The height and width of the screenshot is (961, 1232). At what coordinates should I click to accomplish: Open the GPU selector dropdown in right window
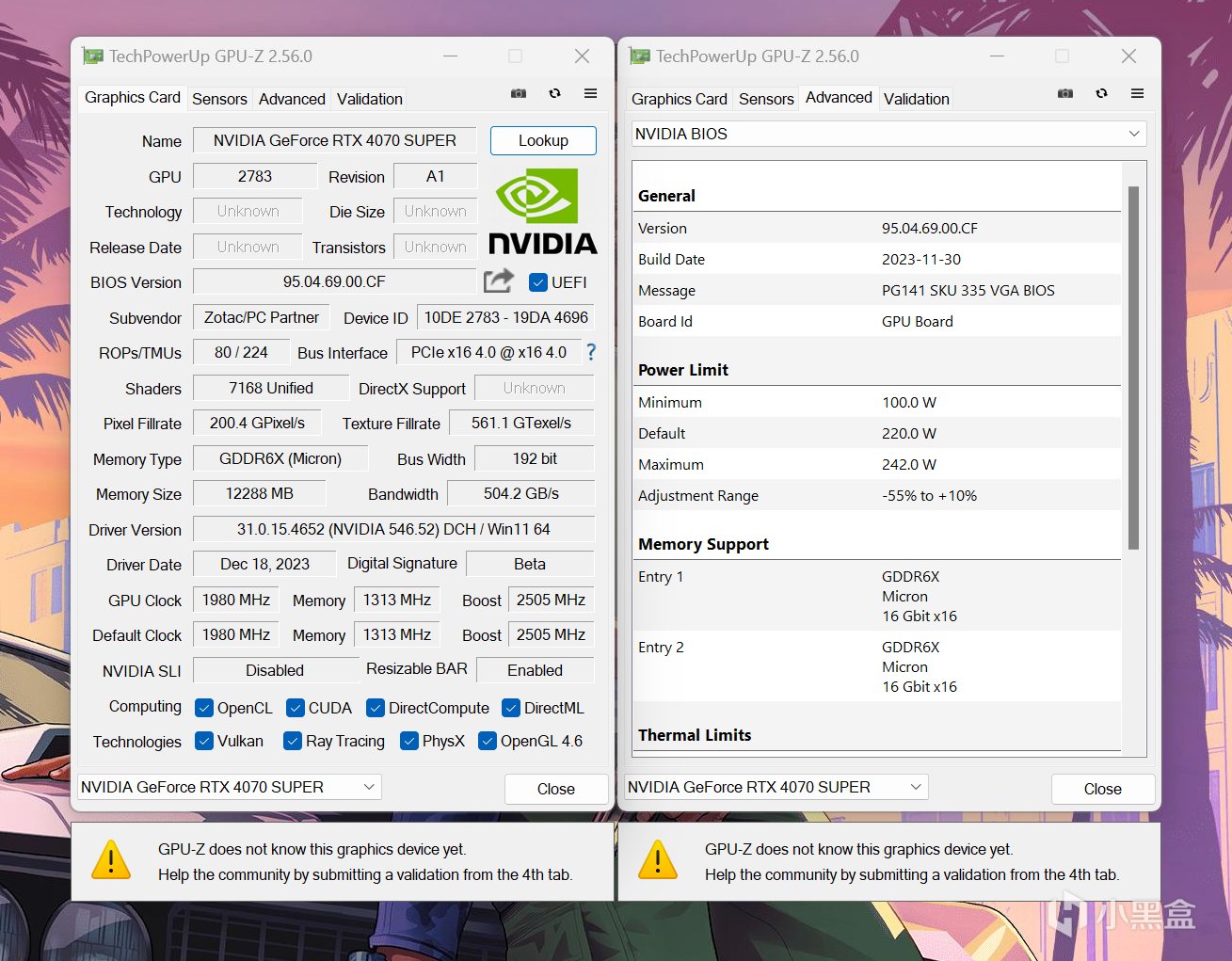[916, 786]
